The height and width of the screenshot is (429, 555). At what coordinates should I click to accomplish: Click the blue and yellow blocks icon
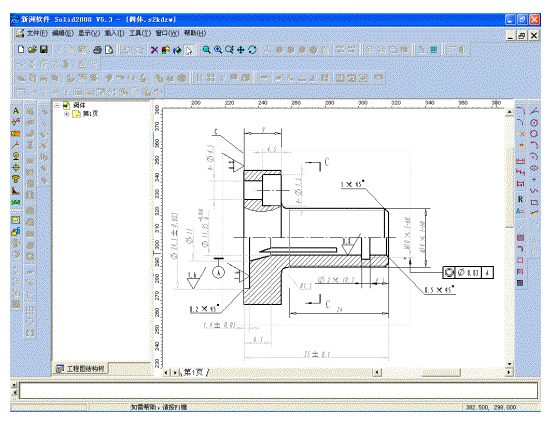tap(16, 232)
